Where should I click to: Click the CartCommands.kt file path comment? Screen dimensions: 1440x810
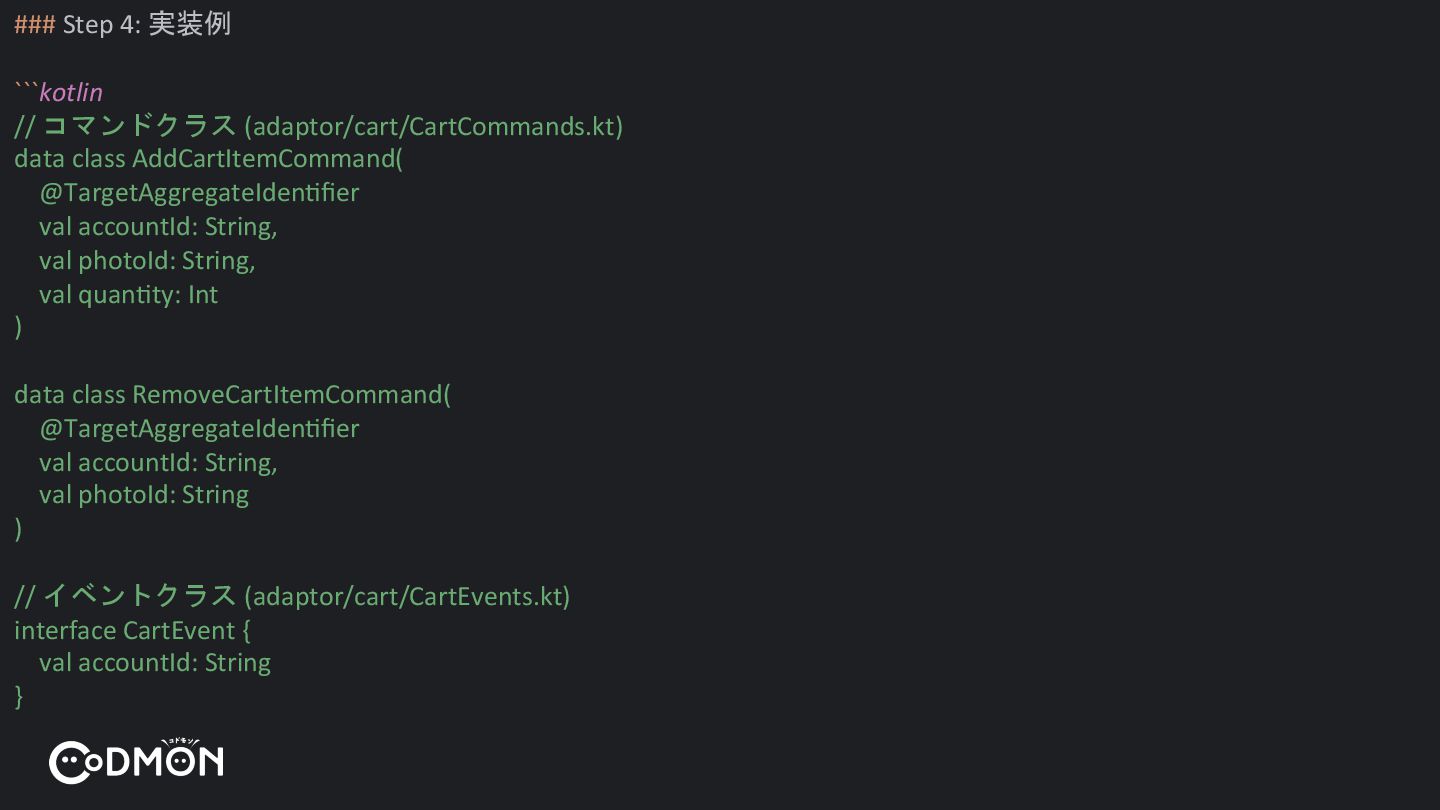coord(318,126)
